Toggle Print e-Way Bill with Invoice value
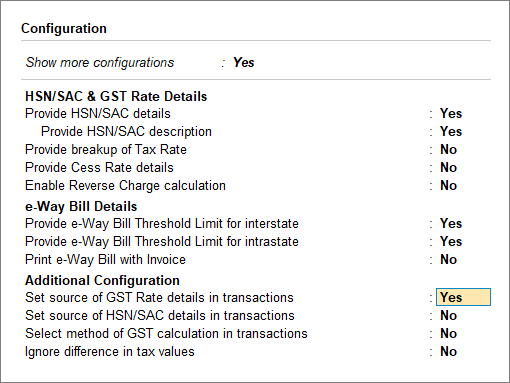Image resolution: width=510 pixels, height=383 pixels. pos(448,259)
